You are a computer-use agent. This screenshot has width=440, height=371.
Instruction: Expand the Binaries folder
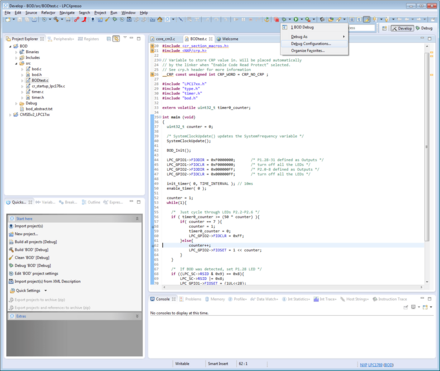click(16, 52)
